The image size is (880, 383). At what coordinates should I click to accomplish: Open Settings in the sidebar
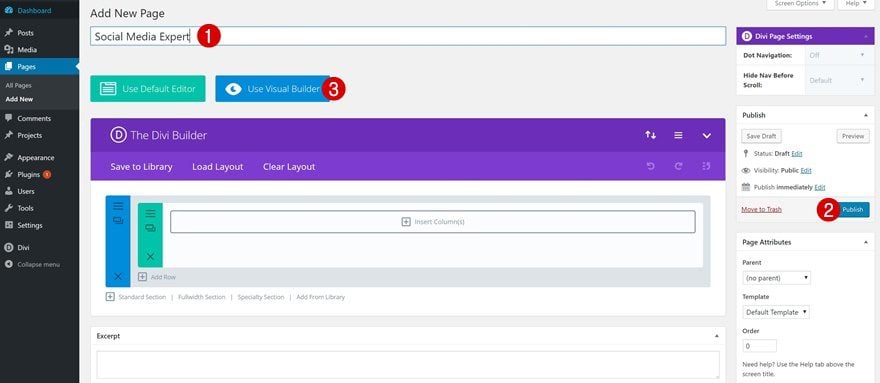tap(30, 225)
